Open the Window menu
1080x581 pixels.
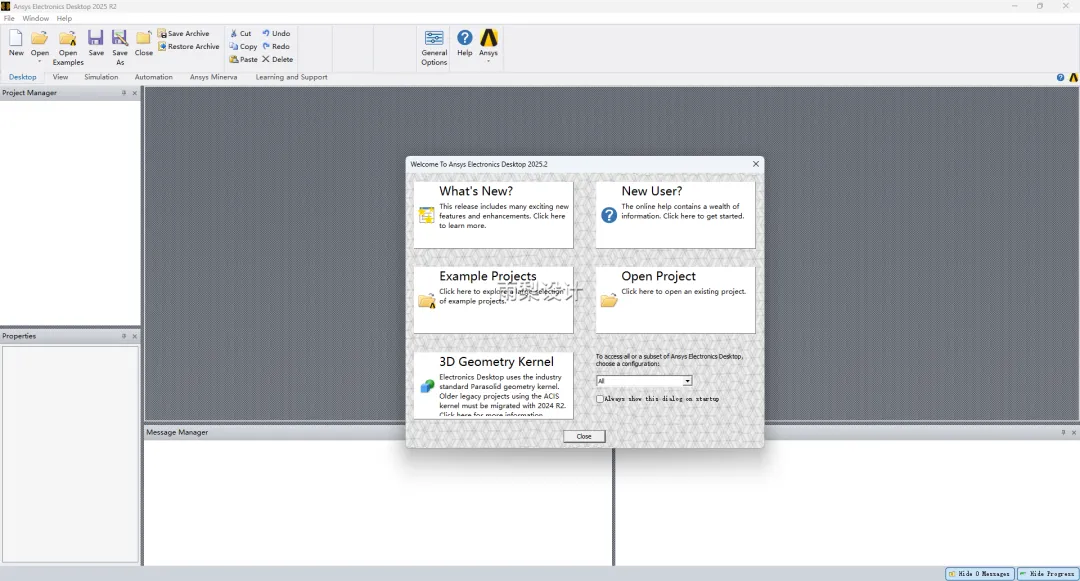click(35, 19)
